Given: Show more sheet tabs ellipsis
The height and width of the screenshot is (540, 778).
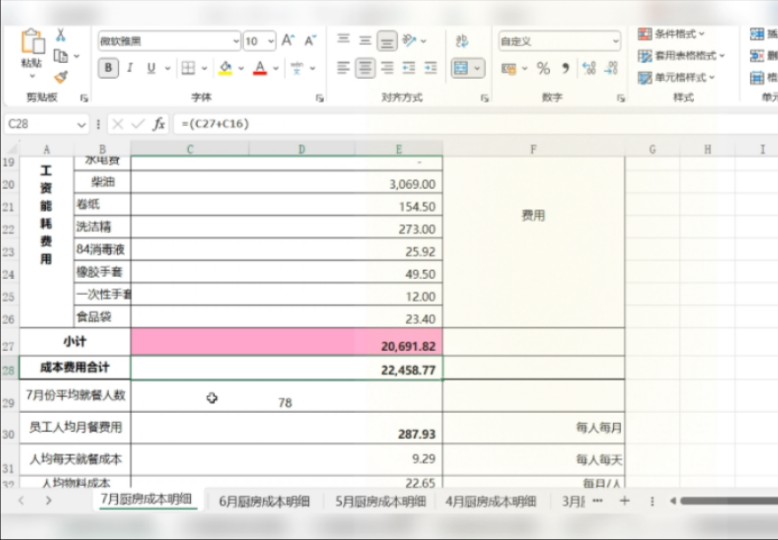Looking at the screenshot, I should pos(598,501).
